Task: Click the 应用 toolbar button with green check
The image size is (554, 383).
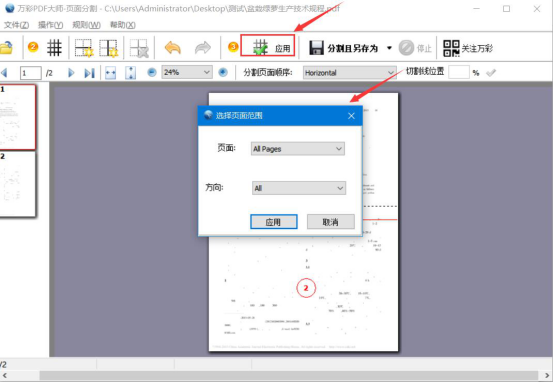Action: [x=267, y=45]
